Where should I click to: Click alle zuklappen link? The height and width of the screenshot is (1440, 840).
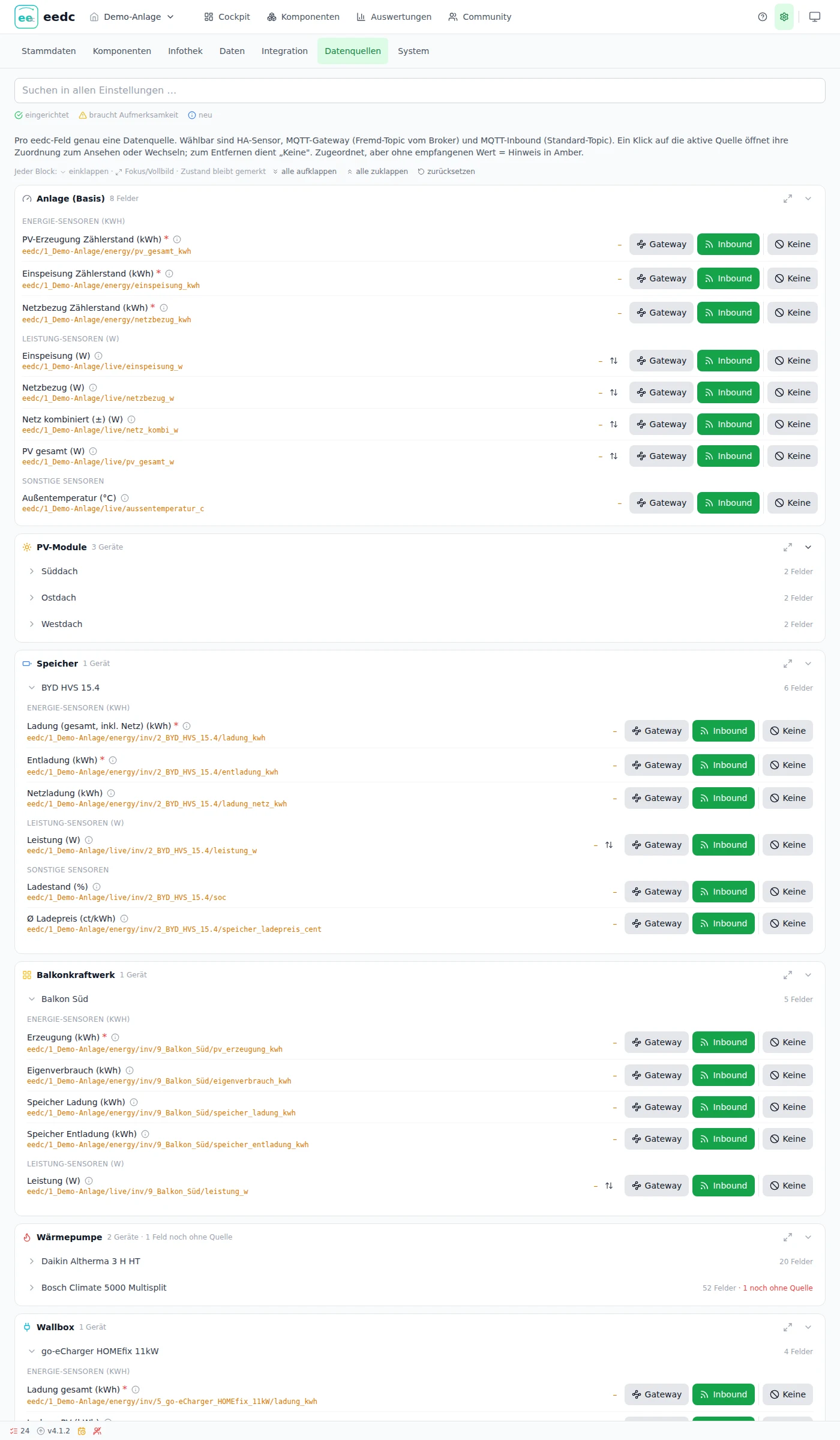point(377,172)
